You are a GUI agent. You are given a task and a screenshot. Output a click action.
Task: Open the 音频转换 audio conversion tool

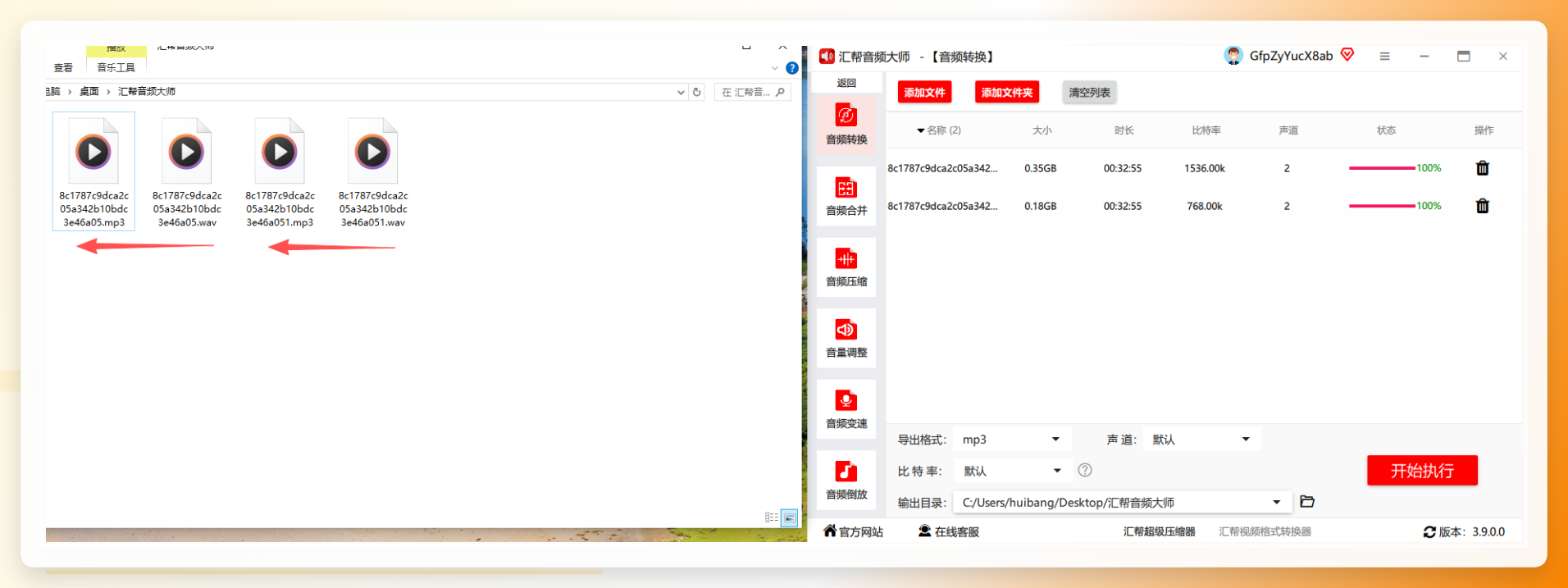(846, 125)
